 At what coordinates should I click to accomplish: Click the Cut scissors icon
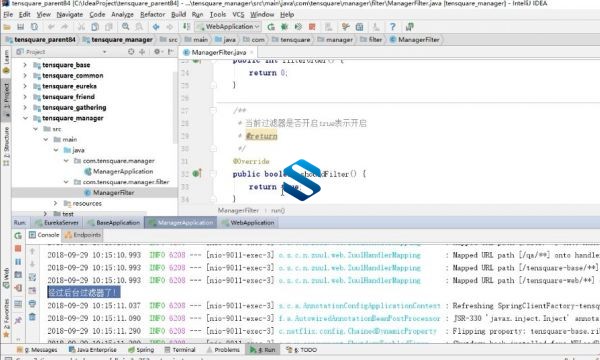pos(81,27)
